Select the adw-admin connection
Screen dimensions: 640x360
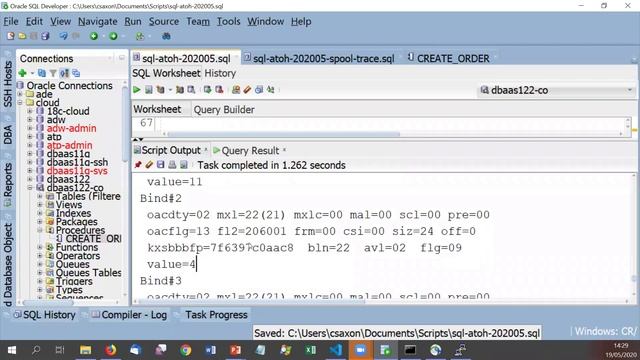71,128
